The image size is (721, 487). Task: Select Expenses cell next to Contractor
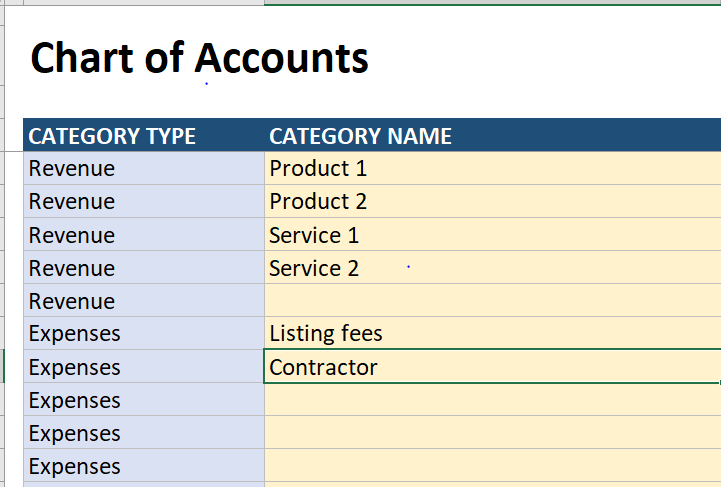(144, 366)
